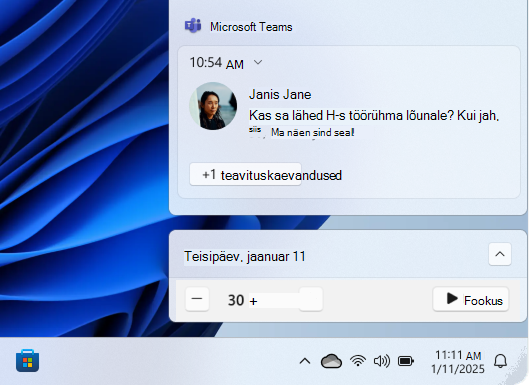Open Wi-Fi network settings icon
This screenshot has height=385, width=529.
(358, 361)
